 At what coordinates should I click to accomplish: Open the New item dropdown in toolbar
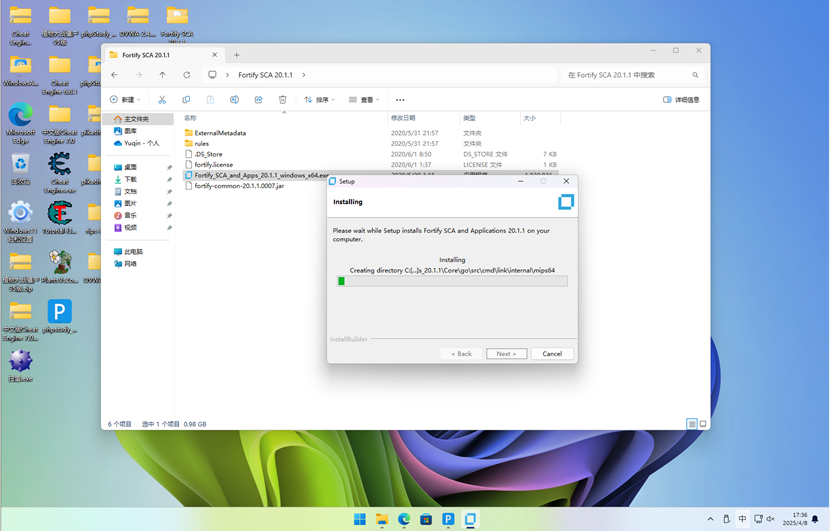tap(125, 100)
